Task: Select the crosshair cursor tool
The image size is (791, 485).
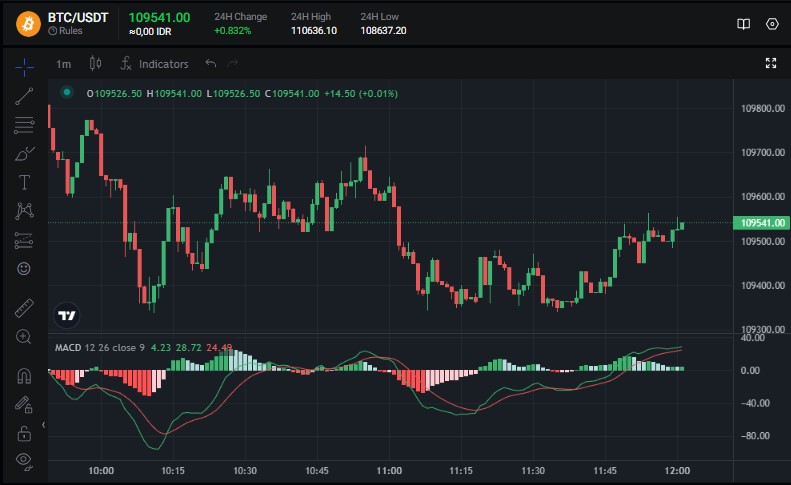Action: [x=24, y=66]
